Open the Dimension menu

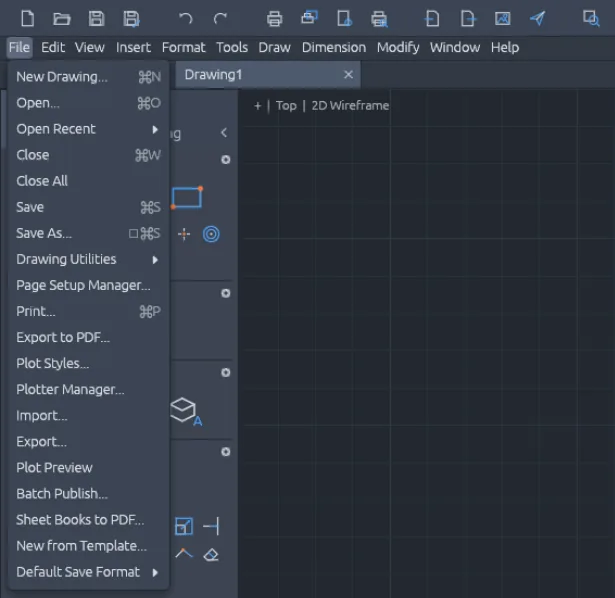[334, 47]
